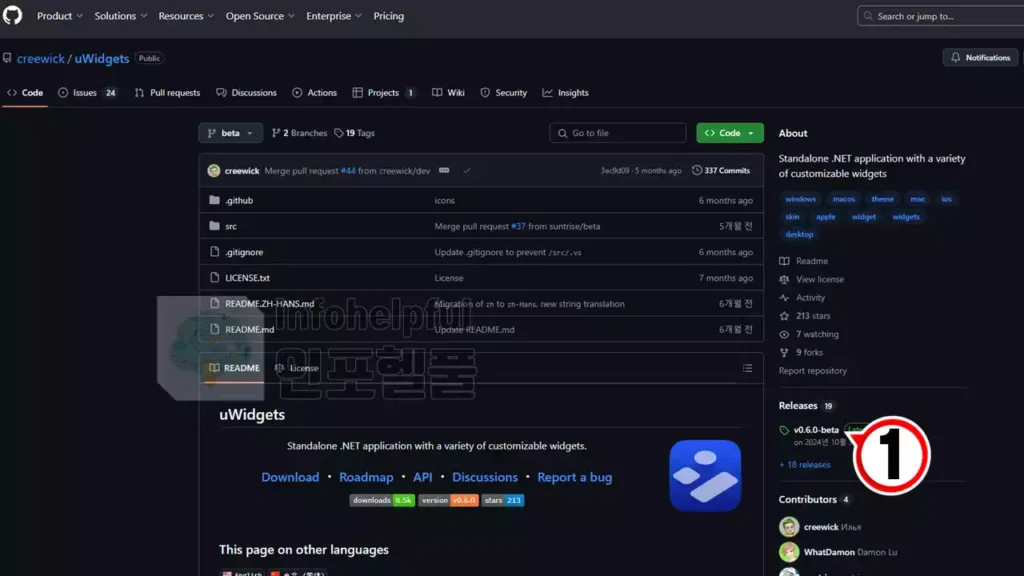View the 337 Commits history

[x=721, y=170]
